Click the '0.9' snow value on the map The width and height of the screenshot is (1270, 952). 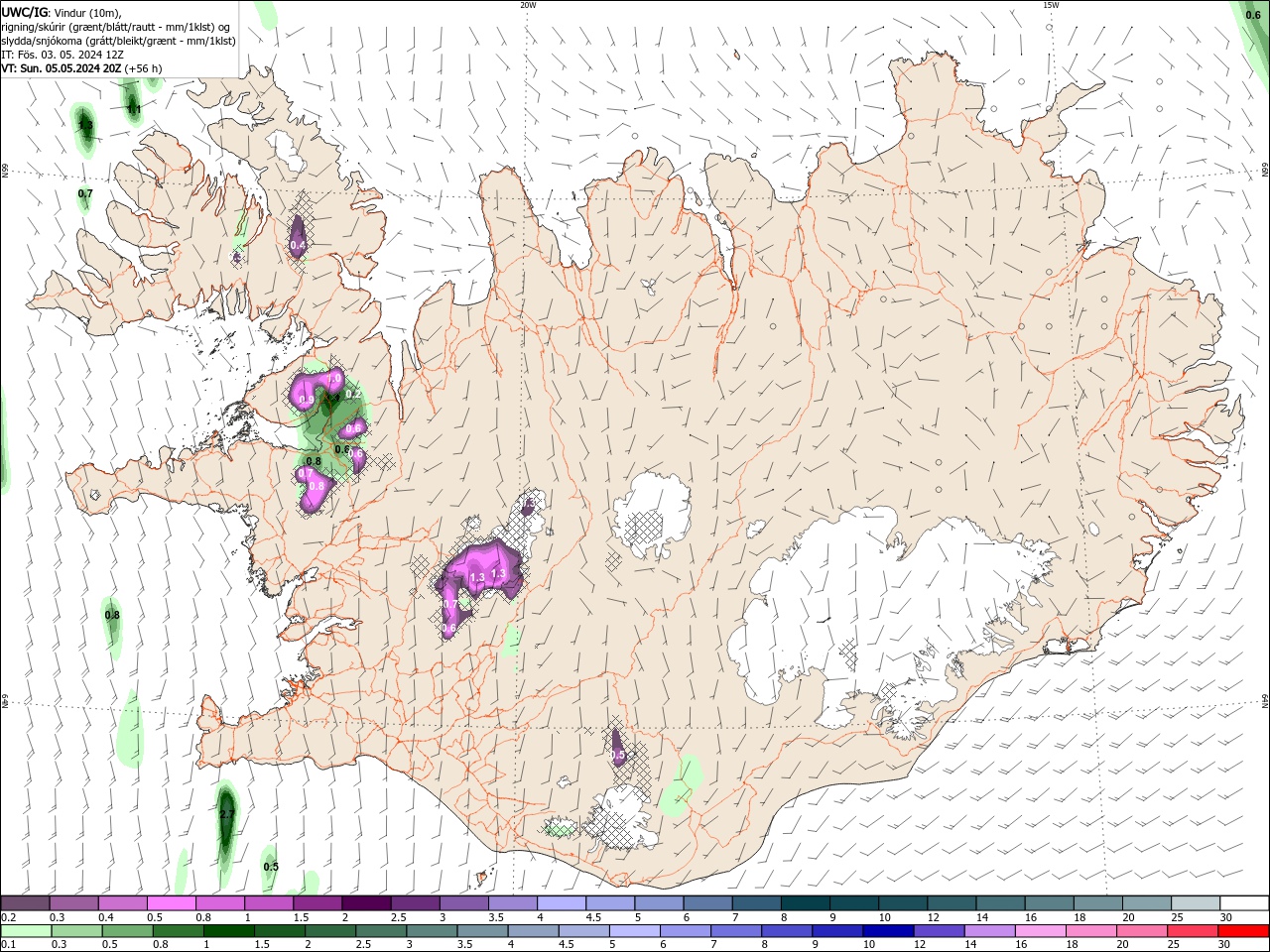[x=306, y=399]
